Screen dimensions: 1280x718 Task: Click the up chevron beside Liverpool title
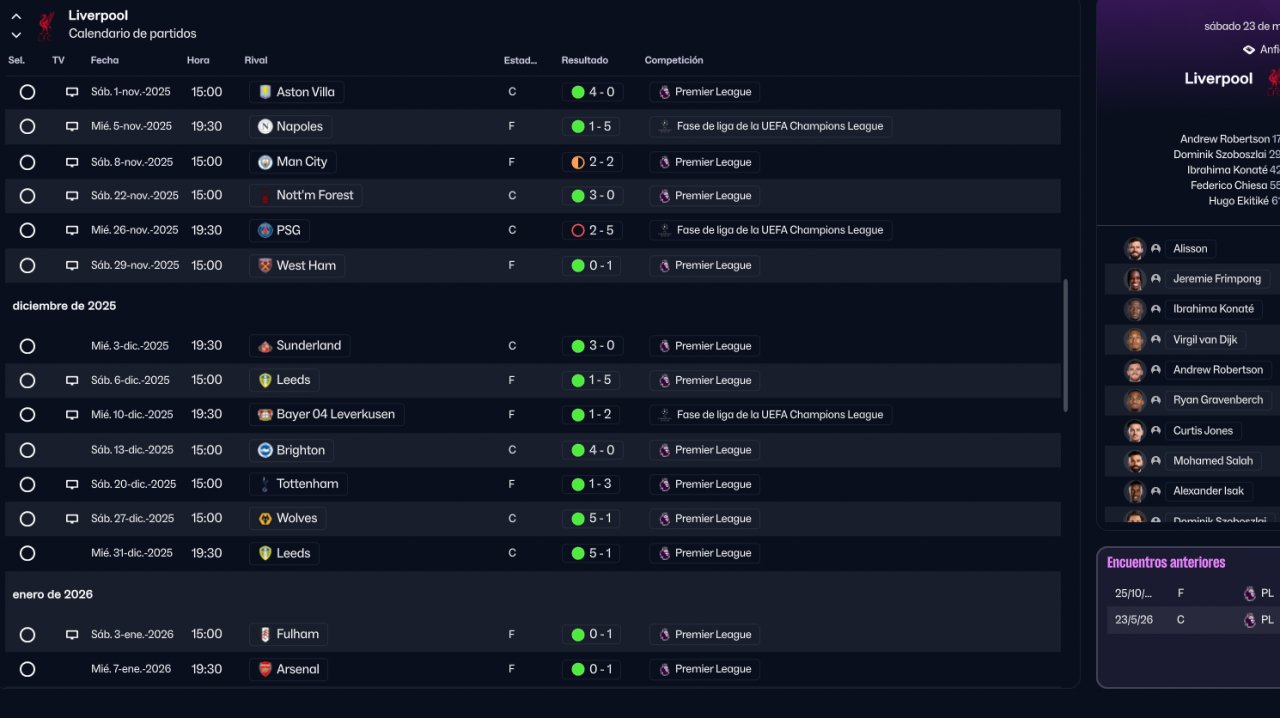[x=16, y=17]
